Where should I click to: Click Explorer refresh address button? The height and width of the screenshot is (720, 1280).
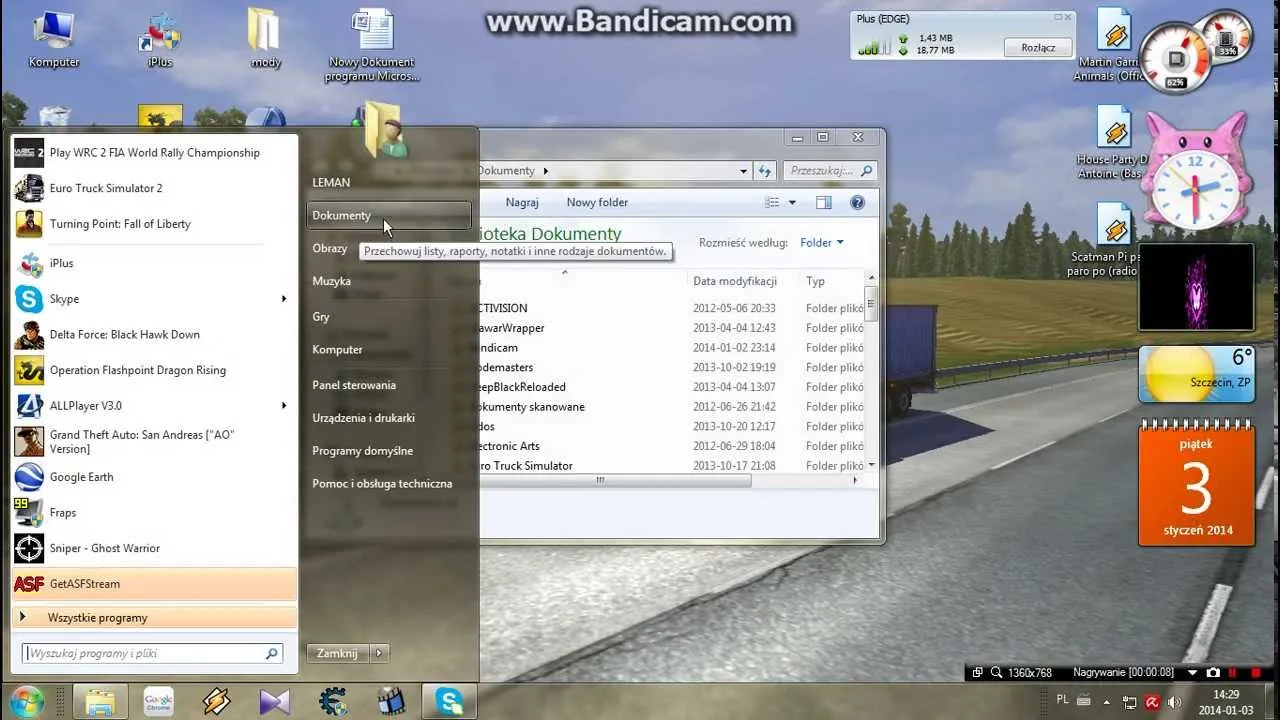click(765, 171)
